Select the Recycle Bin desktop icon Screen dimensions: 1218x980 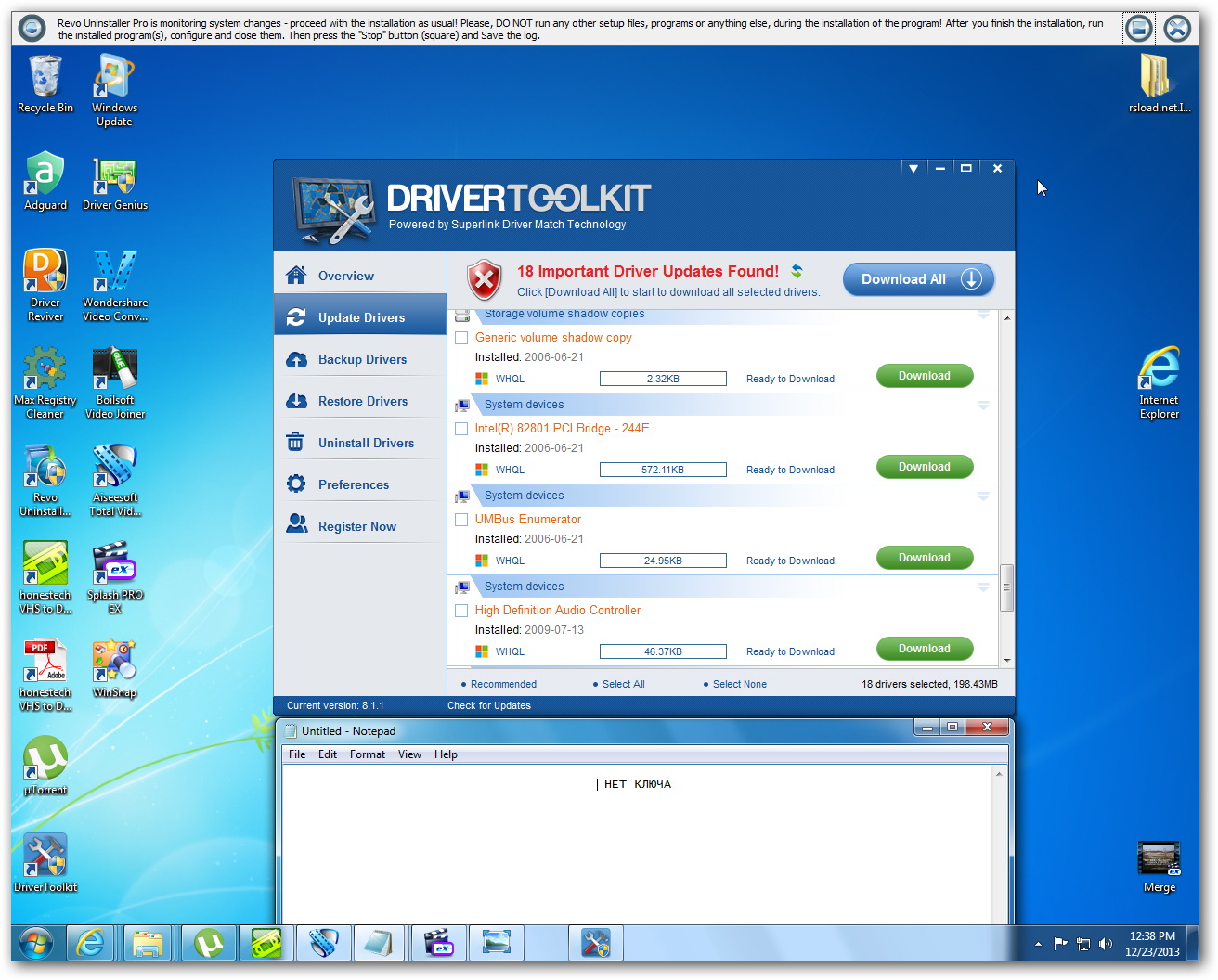pos(45,84)
